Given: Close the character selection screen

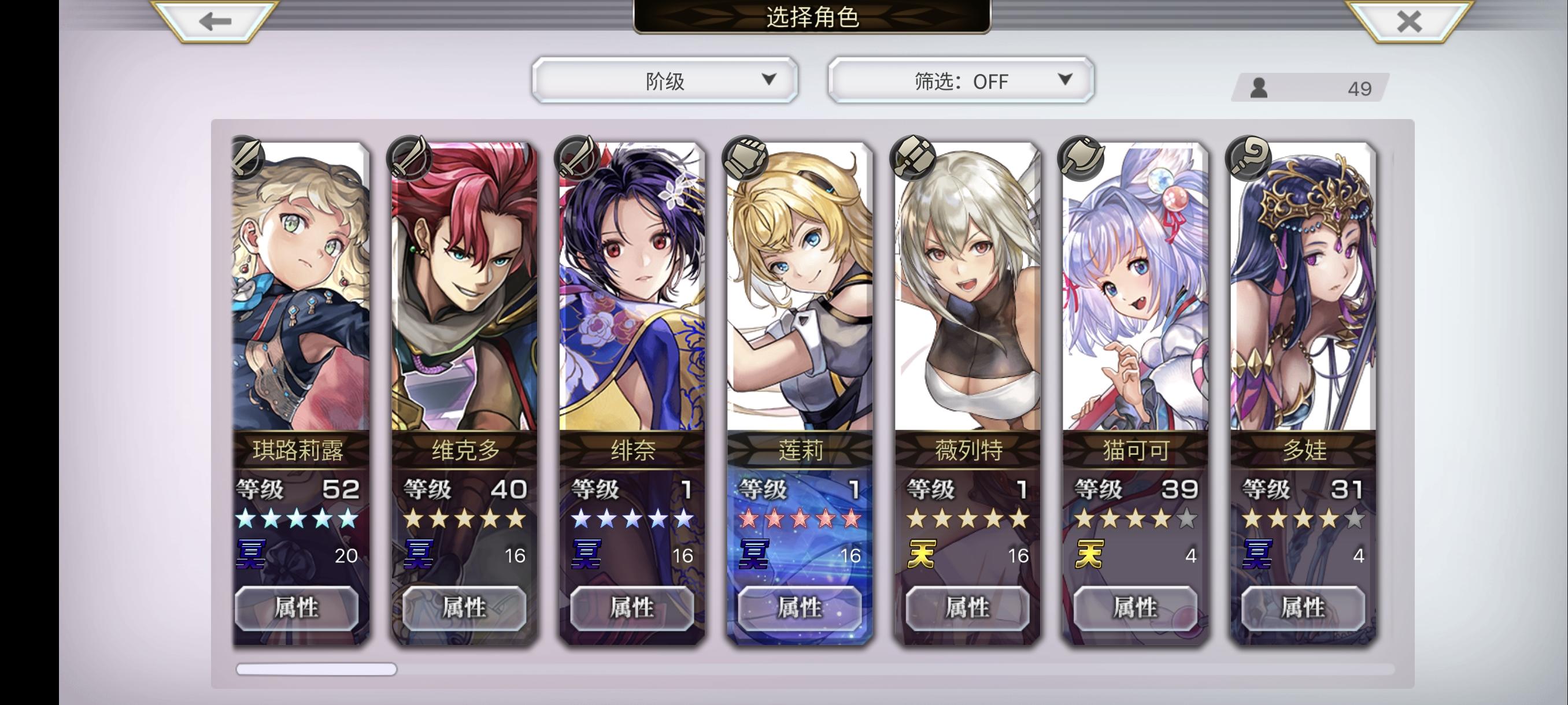Looking at the screenshot, I should pos(1408,22).
